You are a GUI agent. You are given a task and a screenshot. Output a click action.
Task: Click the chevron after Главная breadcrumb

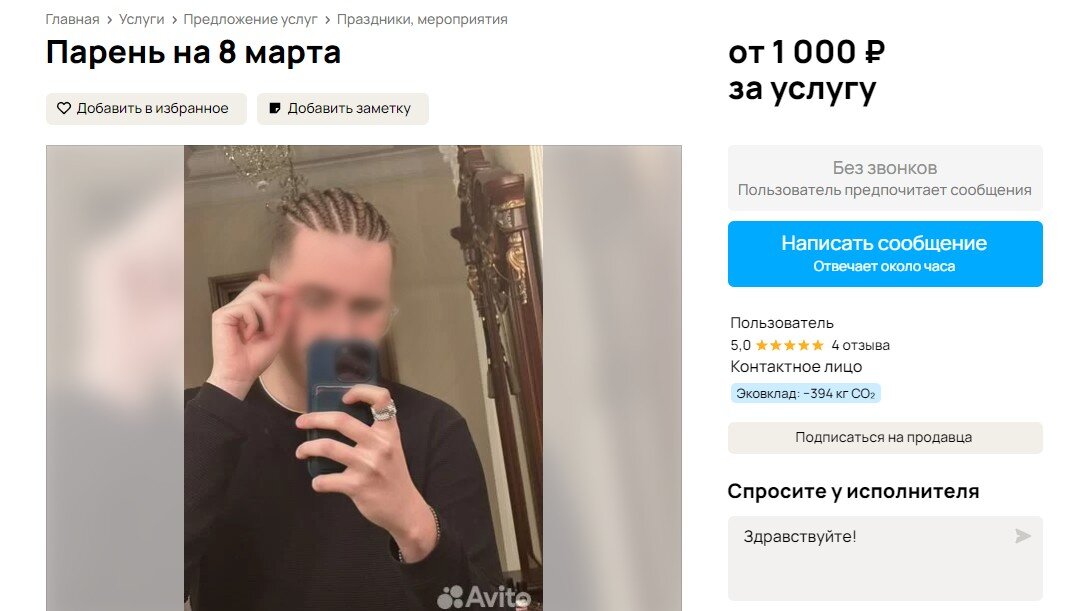(x=109, y=20)
